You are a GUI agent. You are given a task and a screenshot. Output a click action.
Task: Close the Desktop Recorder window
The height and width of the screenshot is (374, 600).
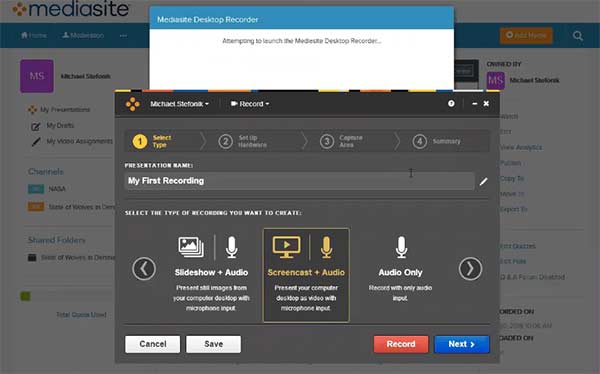click(486, 103)
